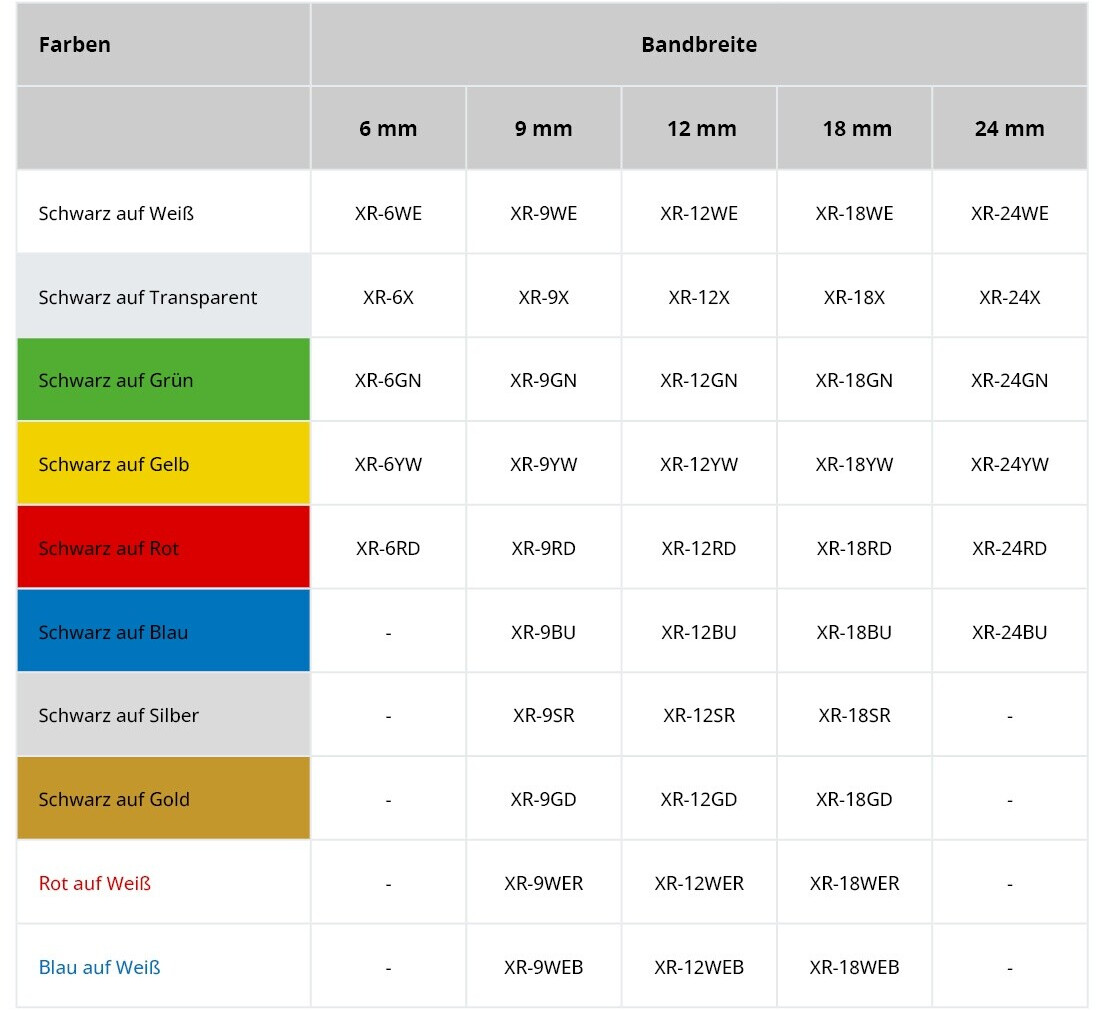
Task: Select the 6 mm column header
Action: point(388,129)
